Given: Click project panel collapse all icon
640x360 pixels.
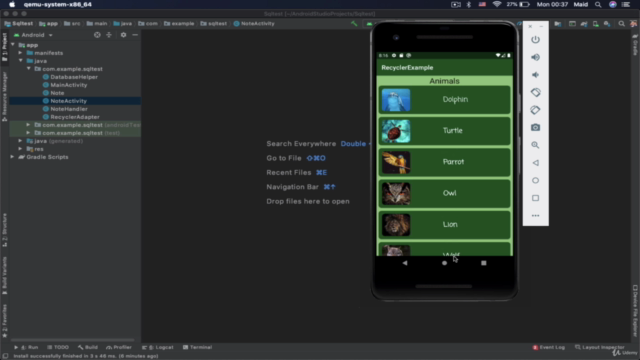Looking at the screenshot, I should pyautogui.click(x=109, y=35).
